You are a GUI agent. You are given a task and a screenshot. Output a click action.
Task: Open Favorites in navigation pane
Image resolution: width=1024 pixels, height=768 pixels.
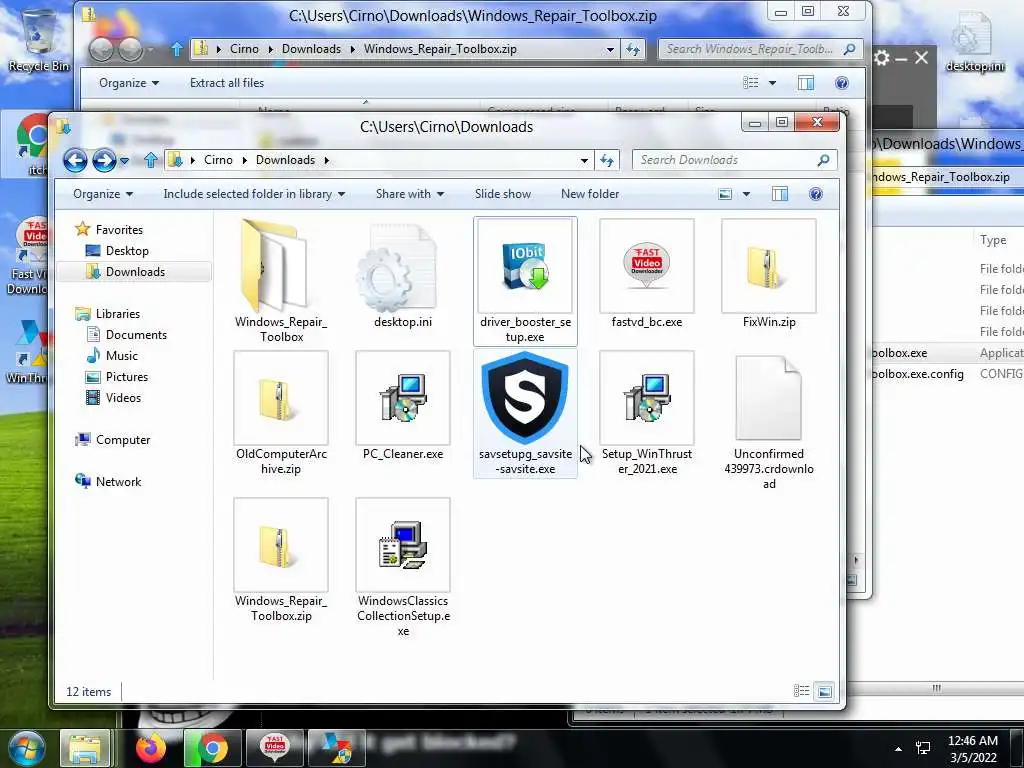tap(119, 230)
